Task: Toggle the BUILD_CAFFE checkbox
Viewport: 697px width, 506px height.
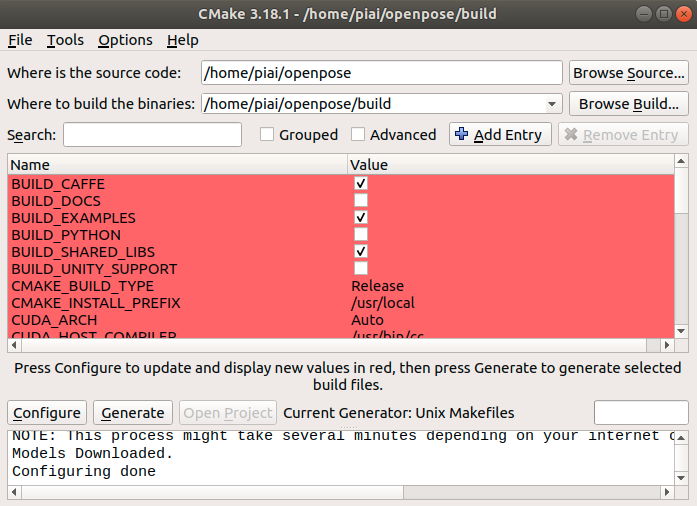Action: (x=361, y=183)
